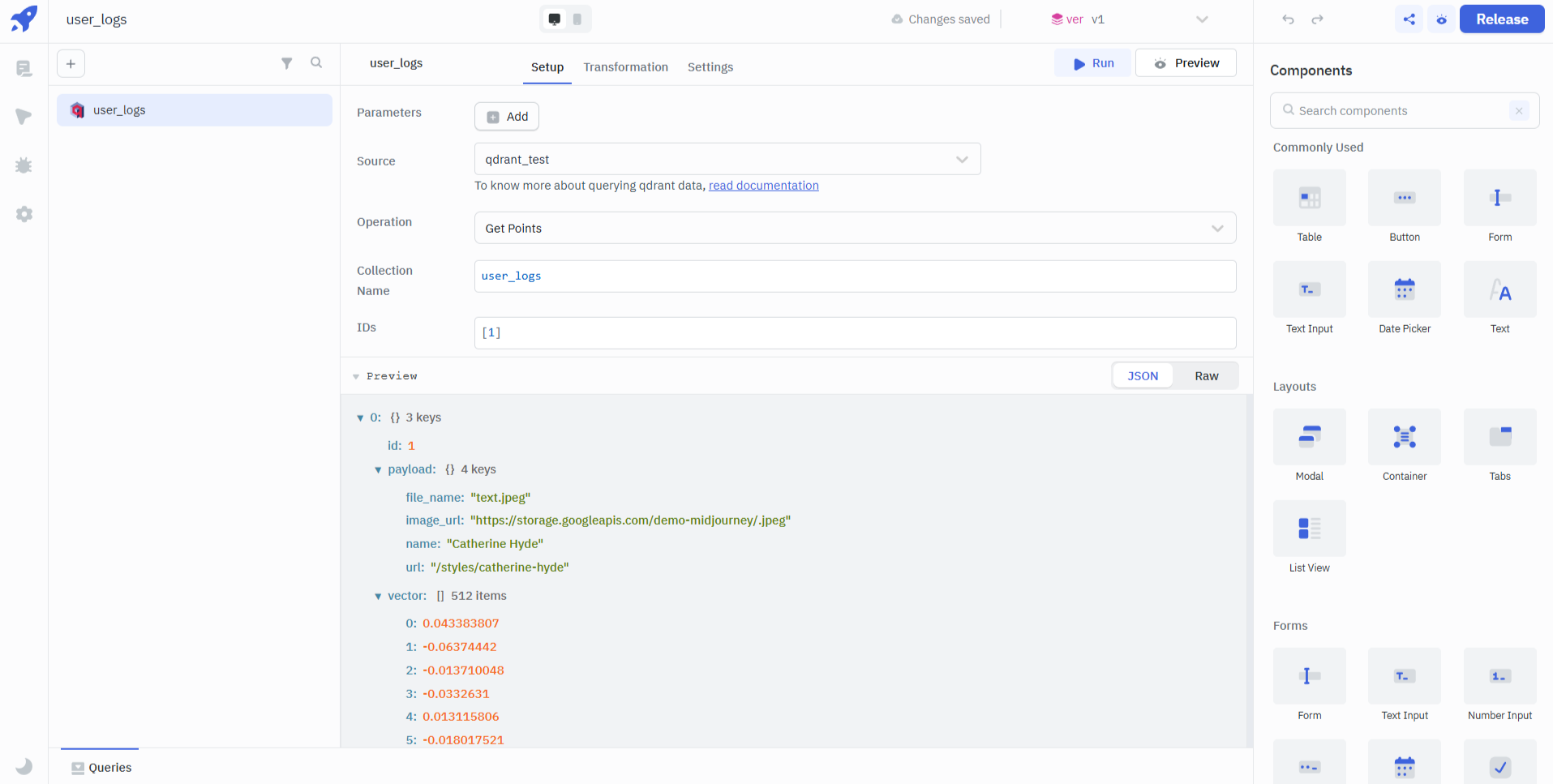Open the settings gear in left sidebar
Screen dimensions: 1553x784
[24, 214]
